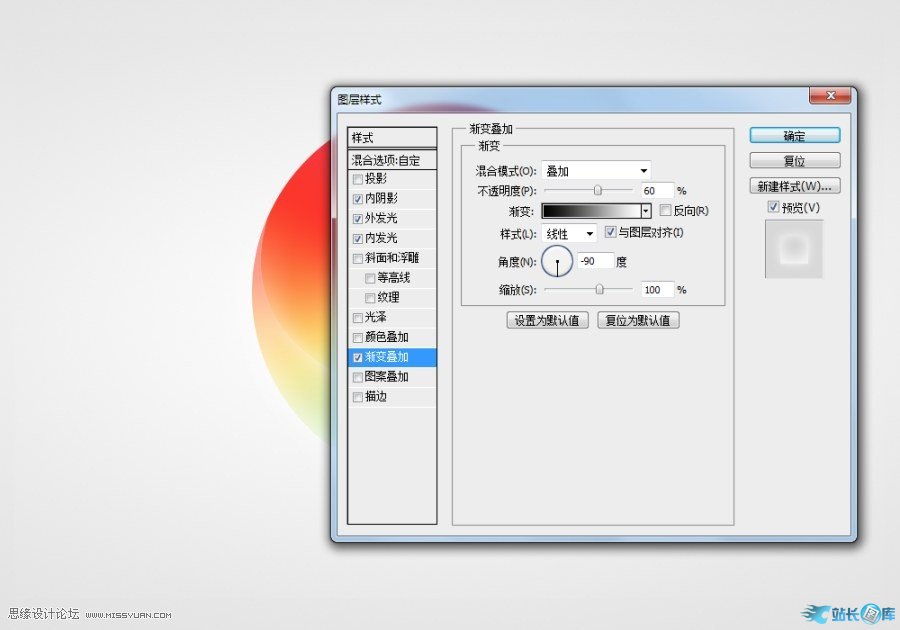Screen dimensions: 900x630
Task: Click the 复位 button
Action: [x=794, y=161]
